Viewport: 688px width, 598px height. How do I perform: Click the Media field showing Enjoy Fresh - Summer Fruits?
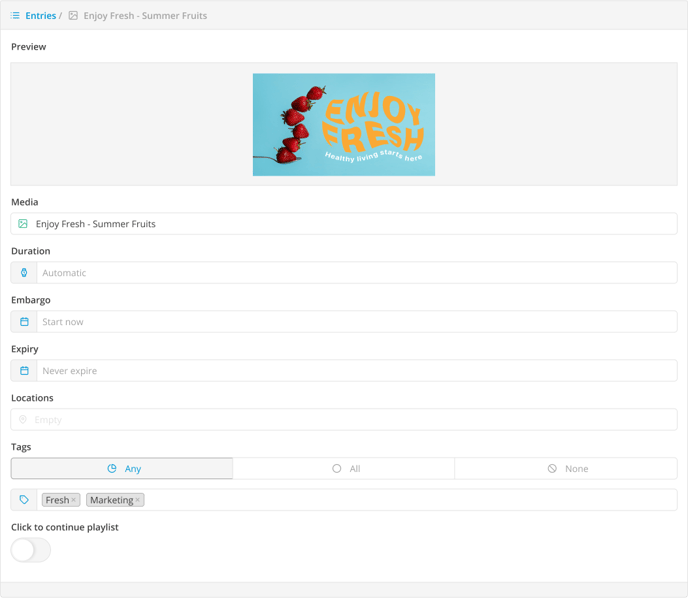pyautogui.click(x=344, y=224)
